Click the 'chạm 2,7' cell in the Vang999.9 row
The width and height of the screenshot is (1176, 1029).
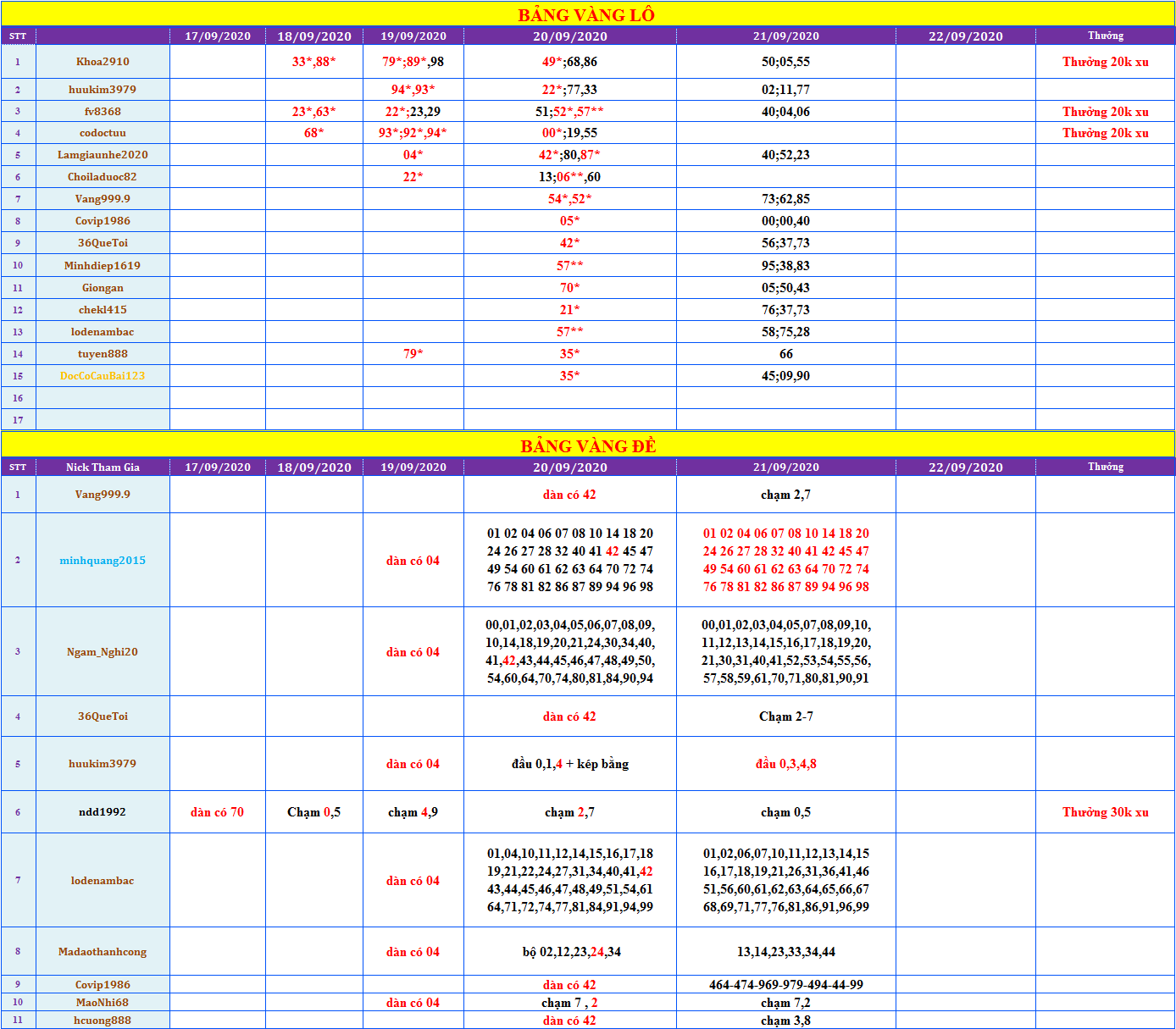point(786,495)
